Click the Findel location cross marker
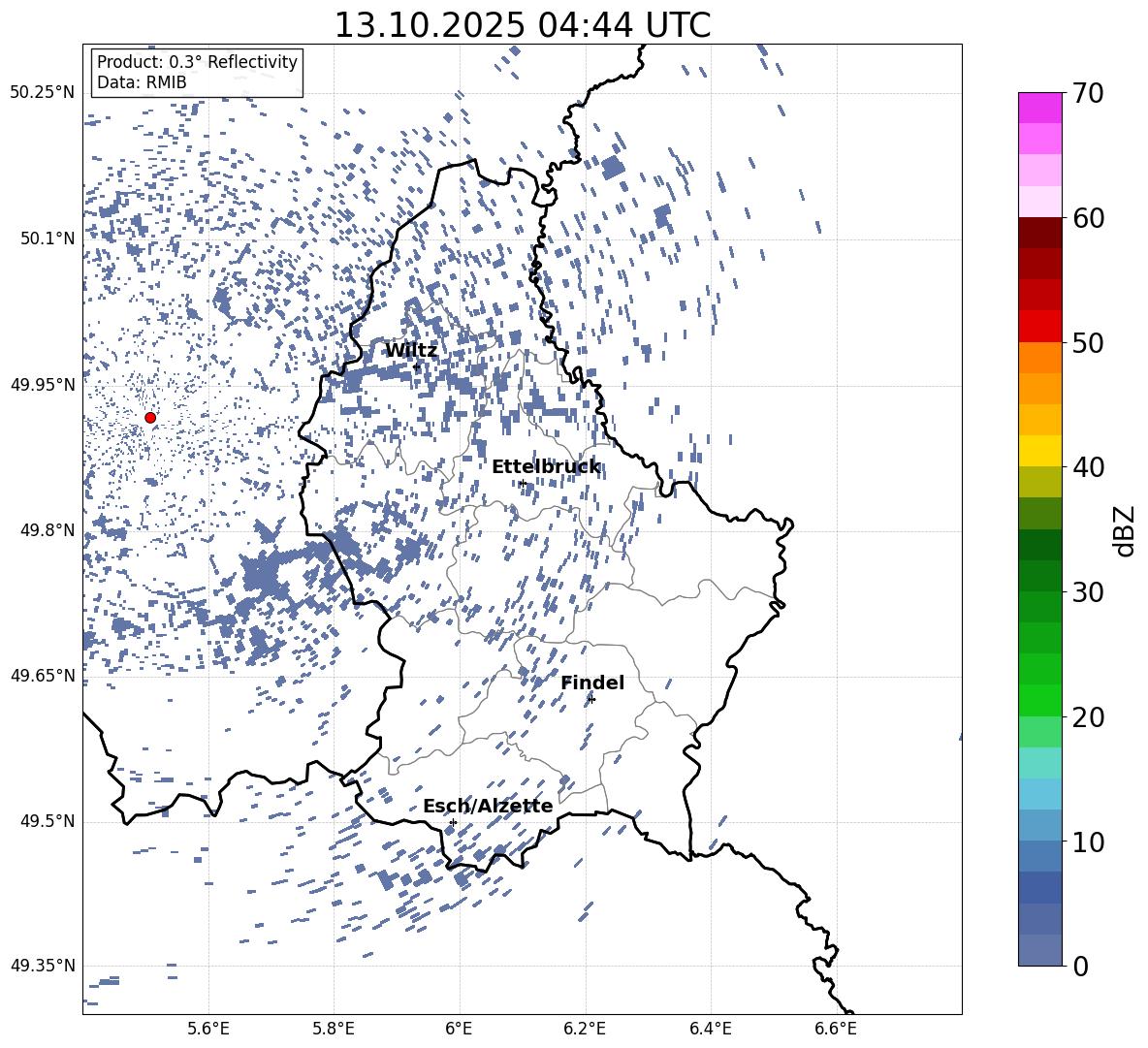 point(591,700)
